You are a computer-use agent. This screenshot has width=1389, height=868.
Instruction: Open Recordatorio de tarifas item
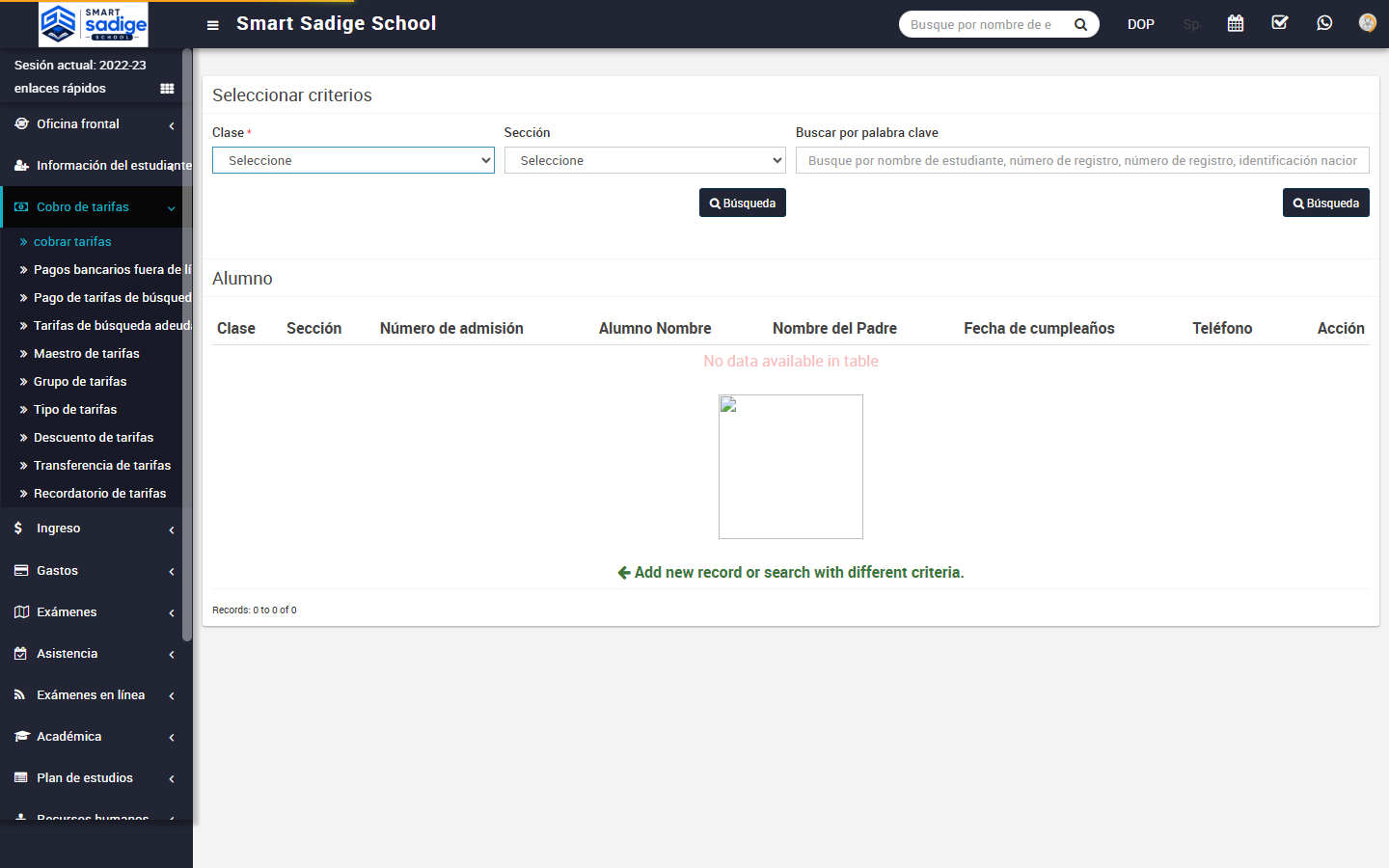99,493
